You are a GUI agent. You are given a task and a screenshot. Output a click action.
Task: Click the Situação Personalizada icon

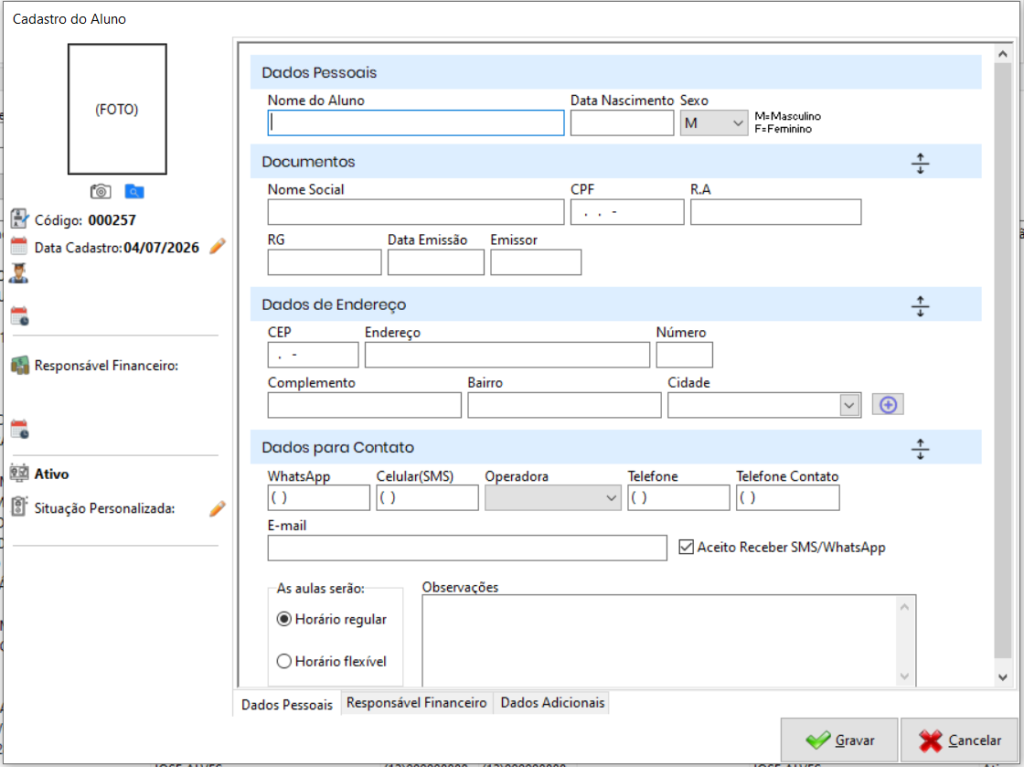click(x=20, y=506)
